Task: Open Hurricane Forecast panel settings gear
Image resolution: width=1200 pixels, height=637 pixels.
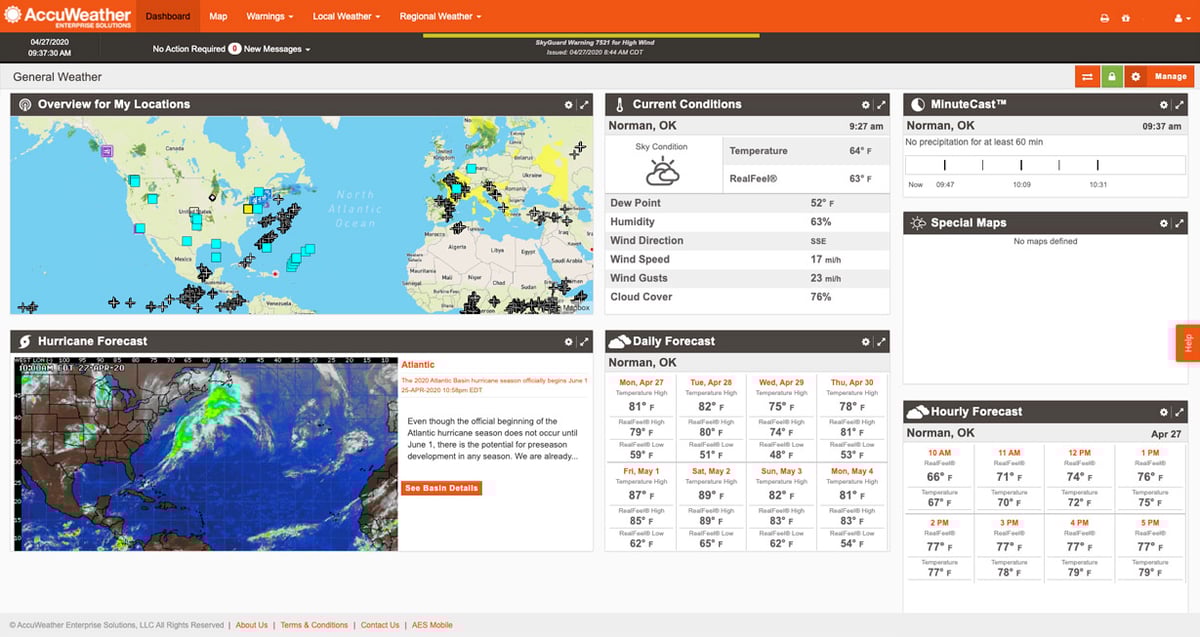Action: tap(569, 342)
